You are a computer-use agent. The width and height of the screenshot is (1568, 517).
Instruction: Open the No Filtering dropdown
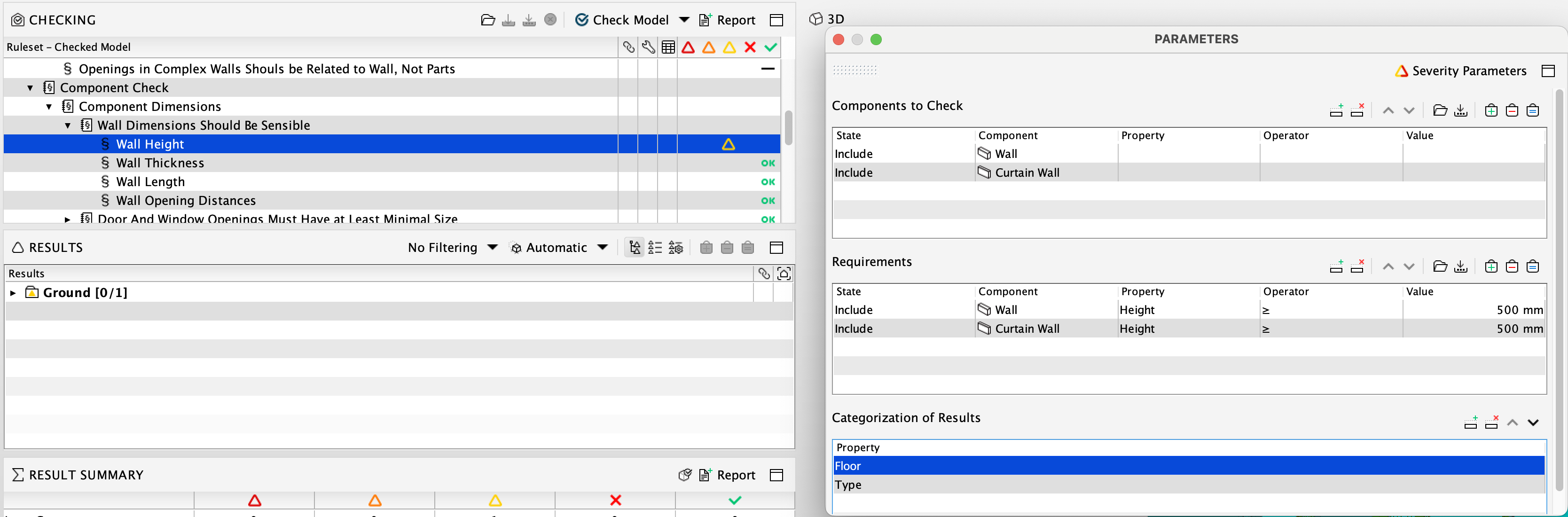click(453, 247)
